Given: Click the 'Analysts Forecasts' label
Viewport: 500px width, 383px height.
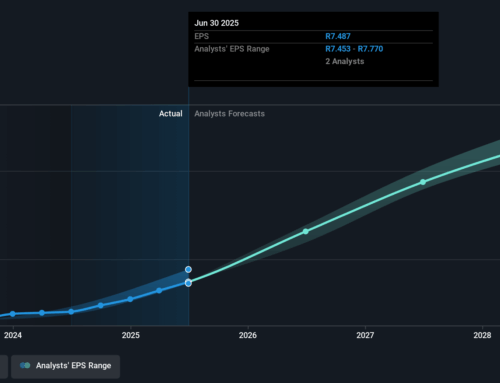Looking at the screenshot, I should [x=229, y=114].
